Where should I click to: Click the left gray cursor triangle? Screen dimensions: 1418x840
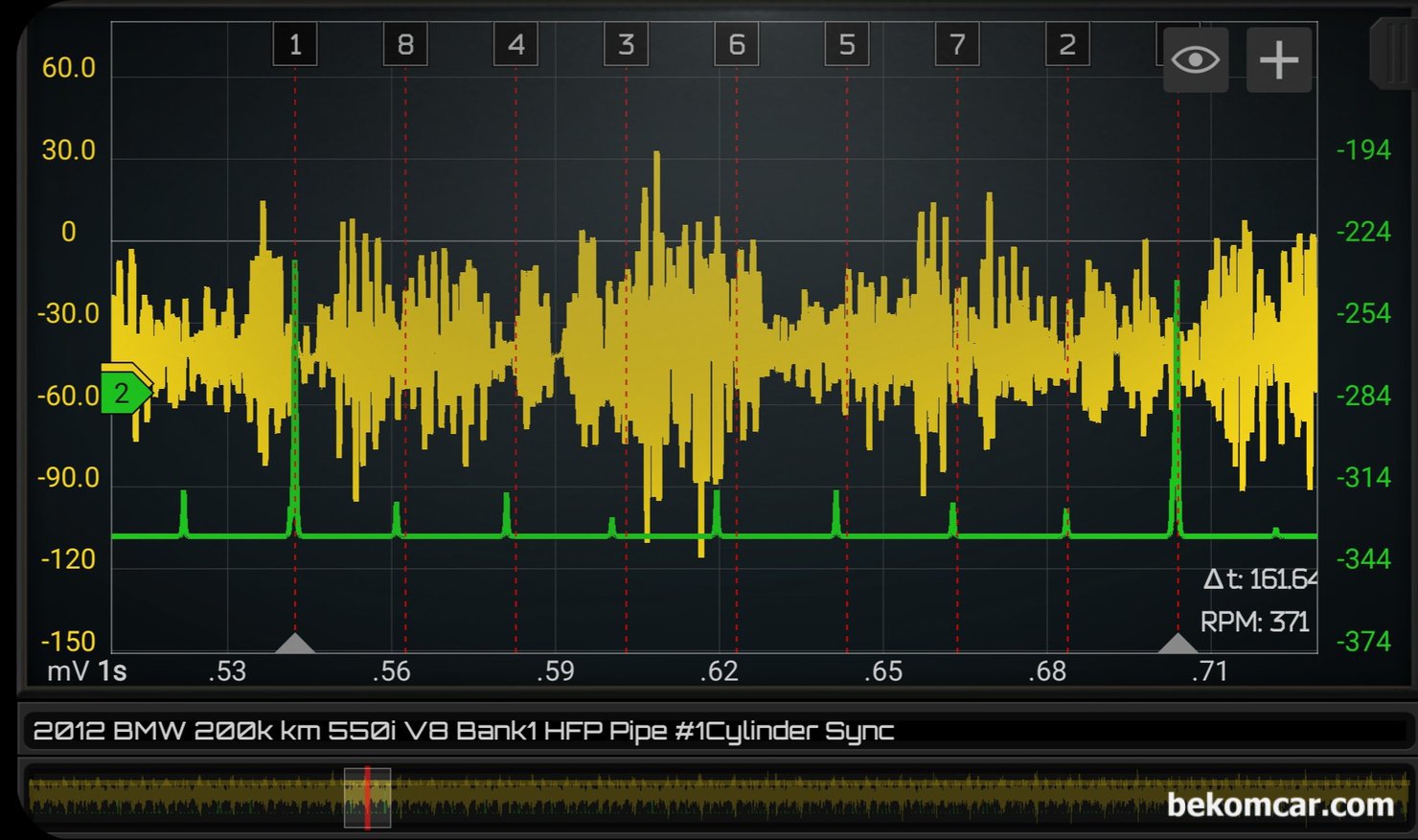pos(295,644)
